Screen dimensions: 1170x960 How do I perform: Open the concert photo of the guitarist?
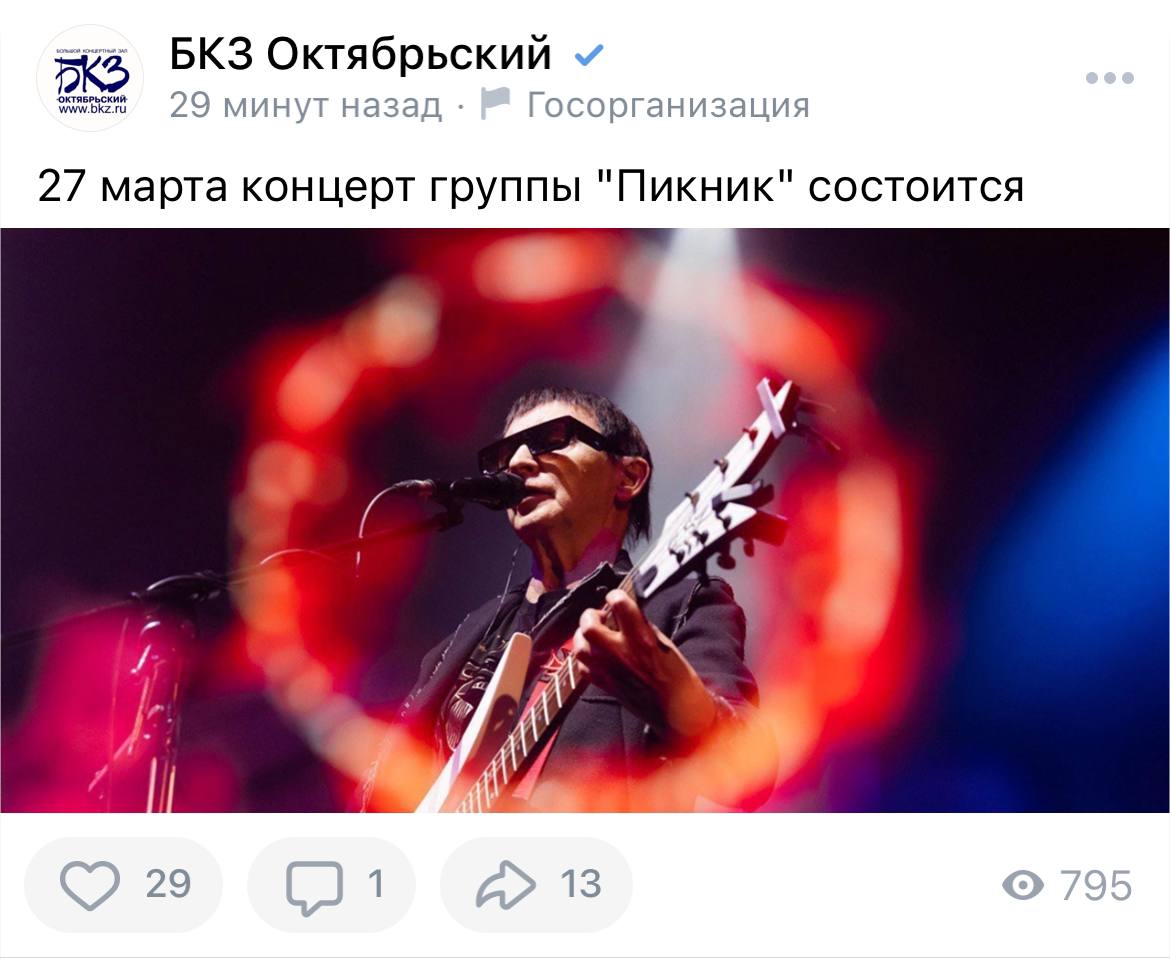(585, 520)
